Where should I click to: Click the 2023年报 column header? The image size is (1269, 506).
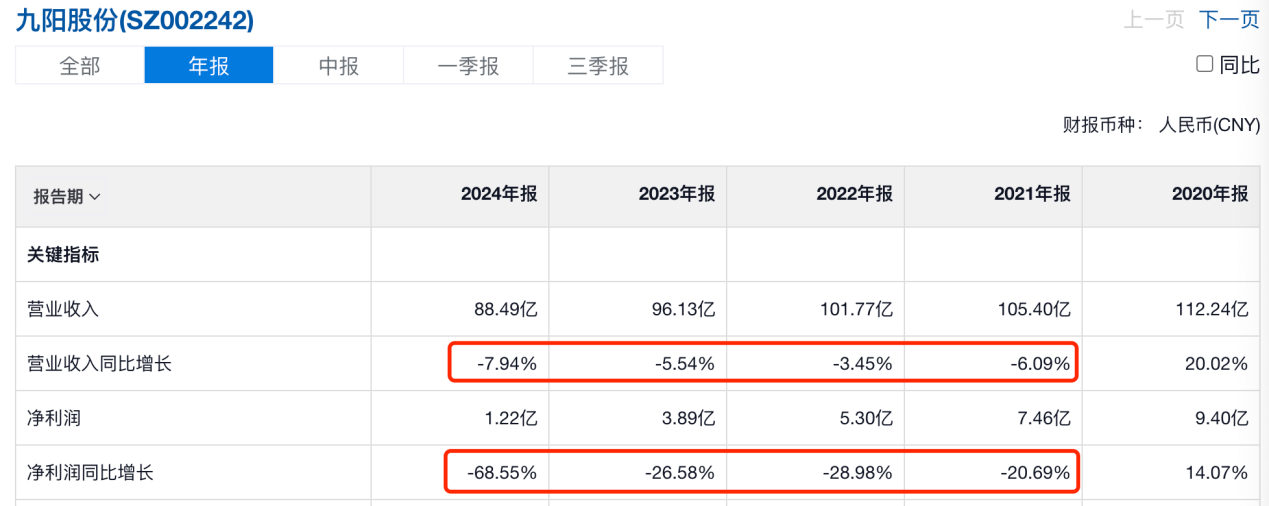(x=677, y=195)
